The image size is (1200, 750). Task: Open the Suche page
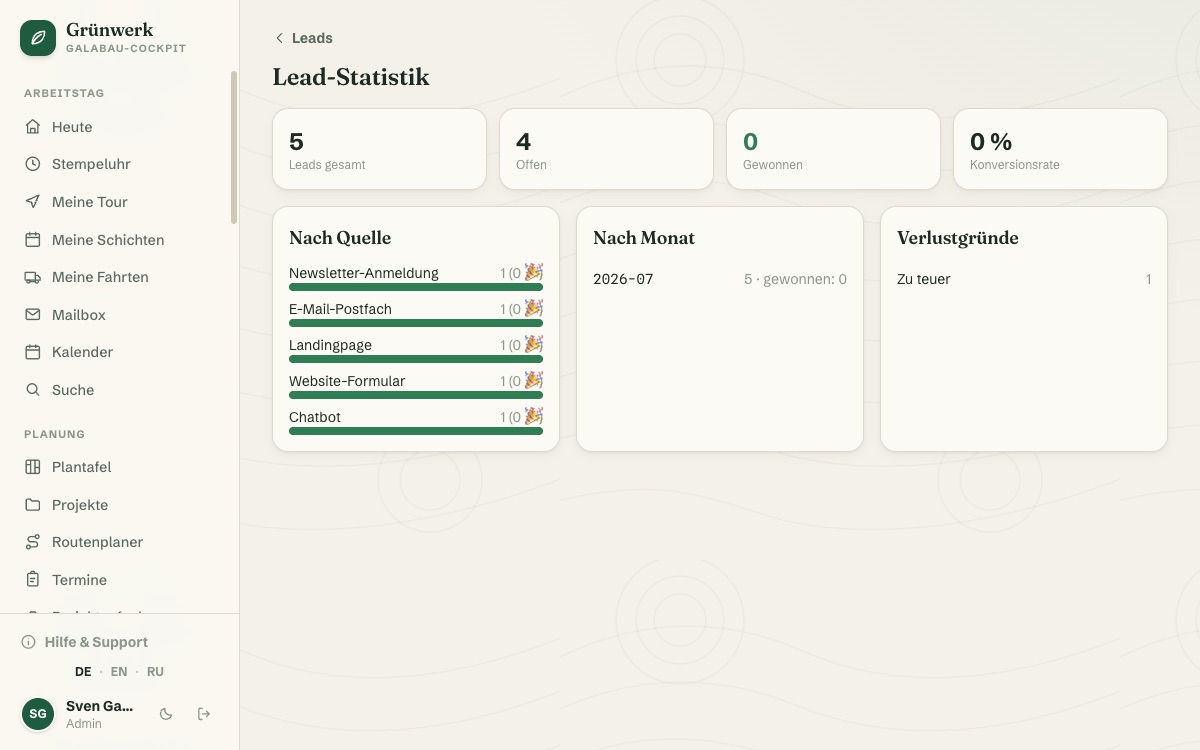point(120,390)
